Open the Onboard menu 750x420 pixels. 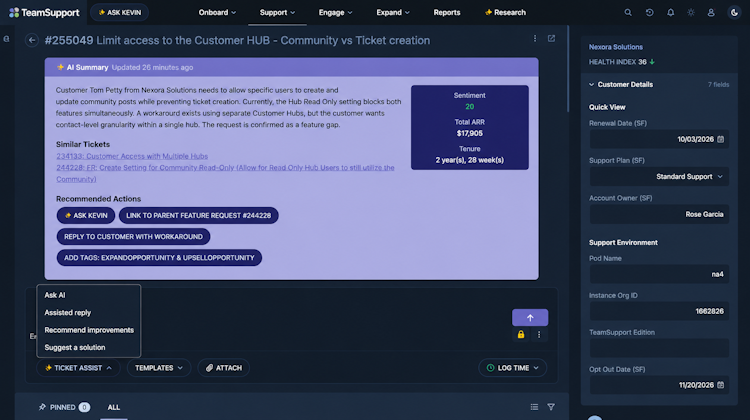click(x=217, y=12)
